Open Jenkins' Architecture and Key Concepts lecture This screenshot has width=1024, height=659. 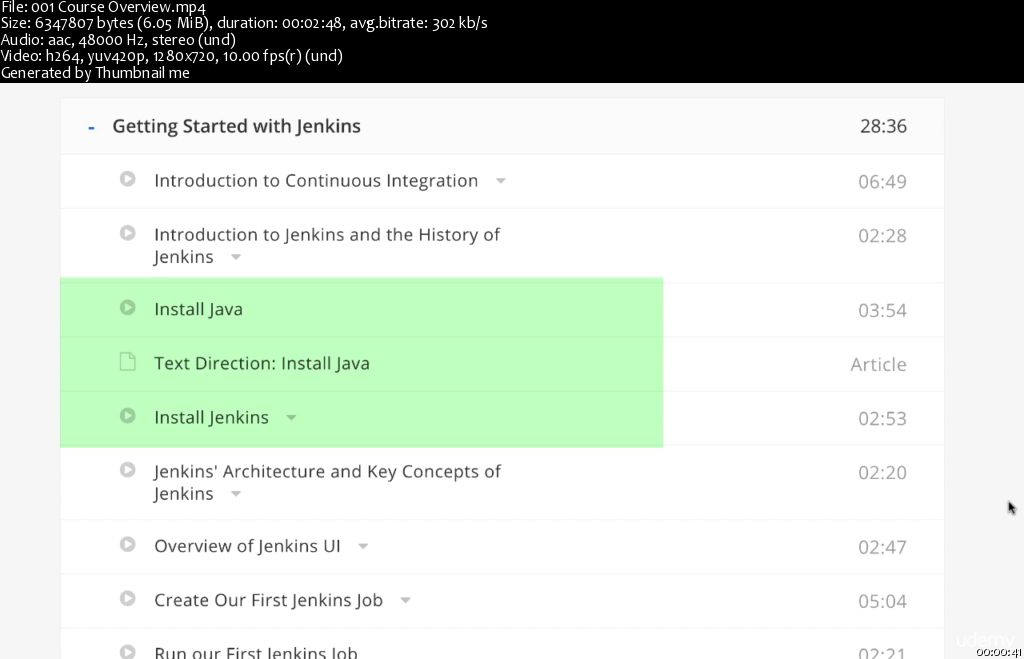(327, 483)
